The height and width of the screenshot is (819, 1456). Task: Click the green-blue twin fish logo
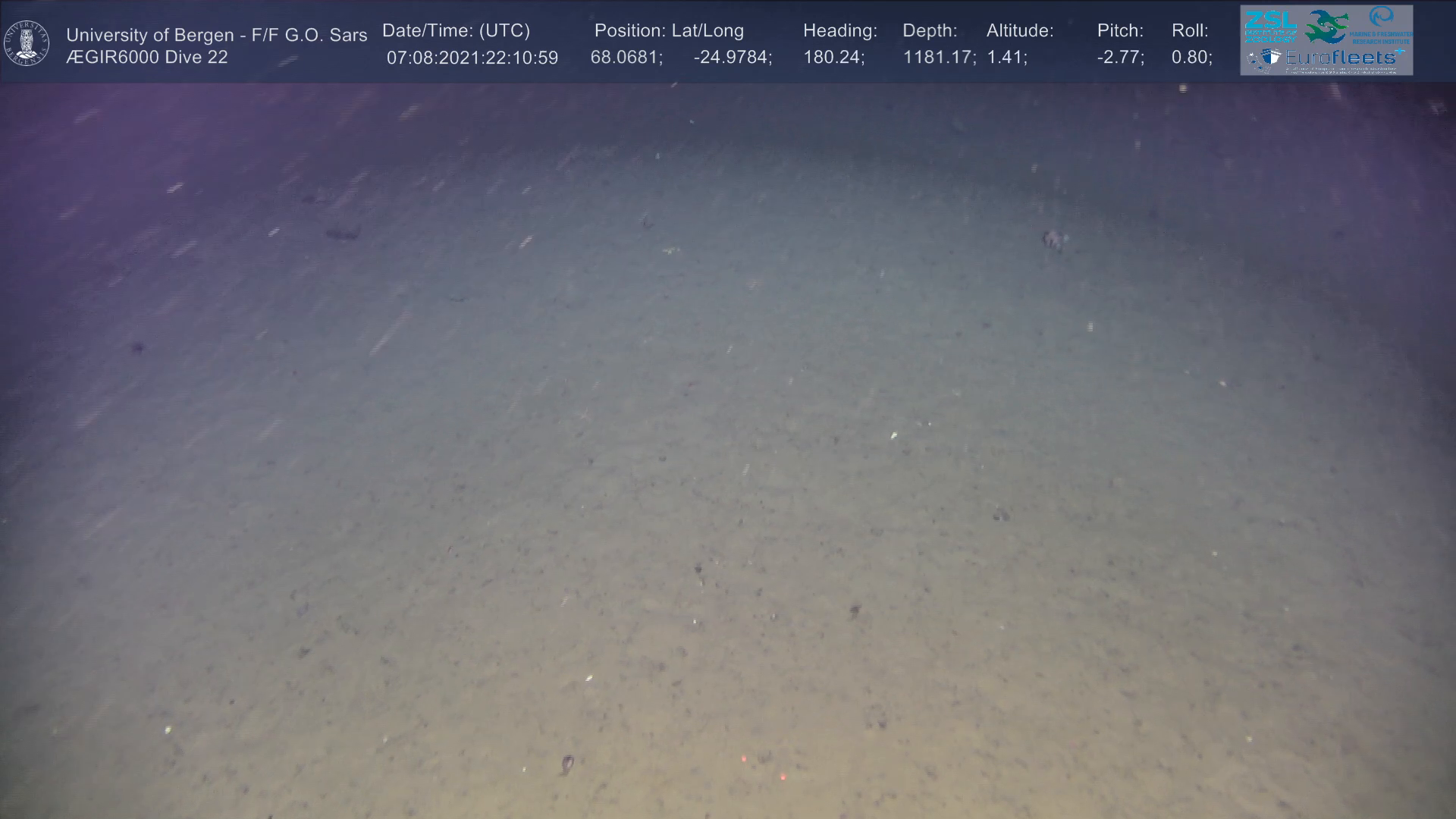click(x=1326, y=27)
